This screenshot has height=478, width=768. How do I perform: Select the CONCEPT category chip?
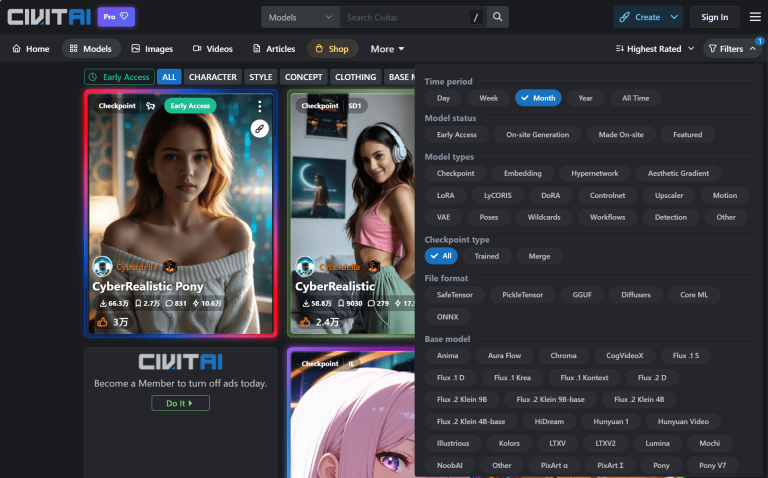click(x=304, y=77)
